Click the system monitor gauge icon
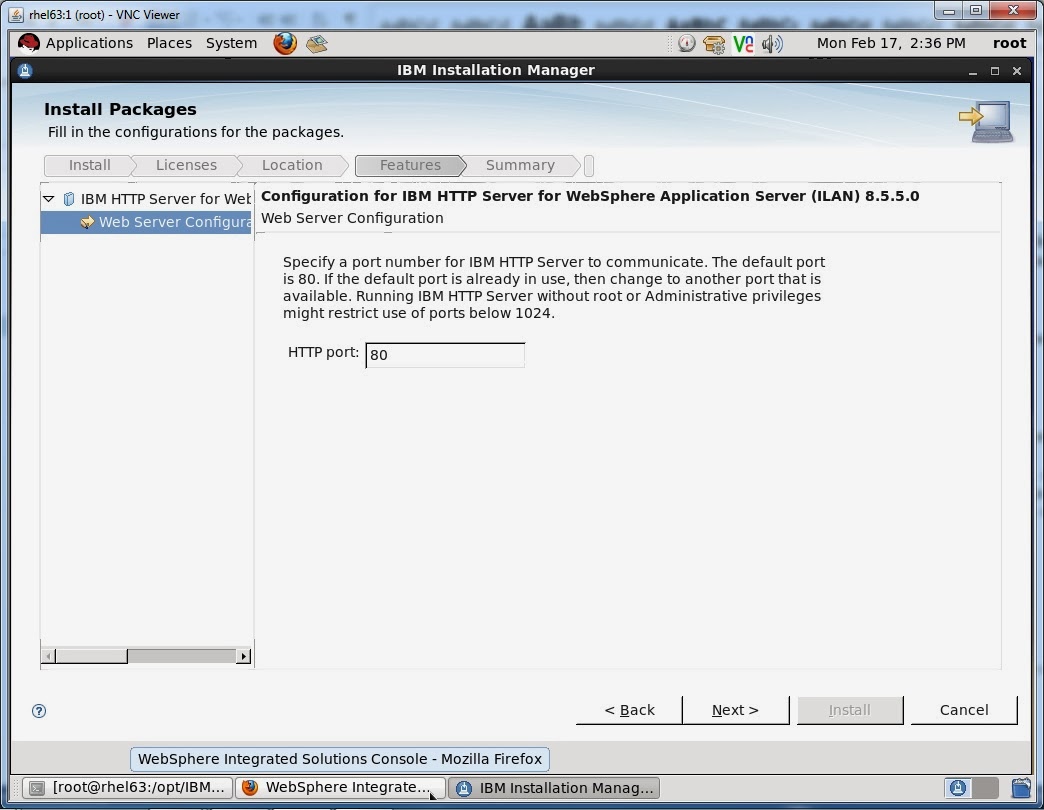 [x=686, y=43]
